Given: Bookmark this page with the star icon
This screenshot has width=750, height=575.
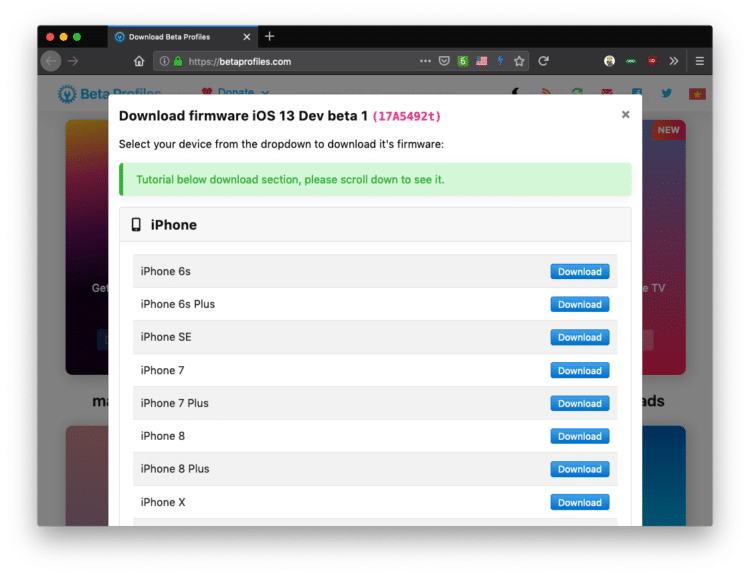Looking at the screenshot, I should [519, 61].
